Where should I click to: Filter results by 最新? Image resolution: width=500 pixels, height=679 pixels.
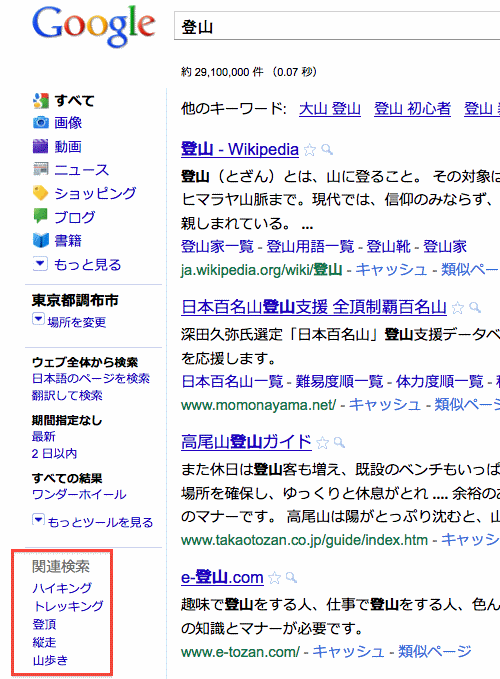pyautogui.click(x=44, y=436)
